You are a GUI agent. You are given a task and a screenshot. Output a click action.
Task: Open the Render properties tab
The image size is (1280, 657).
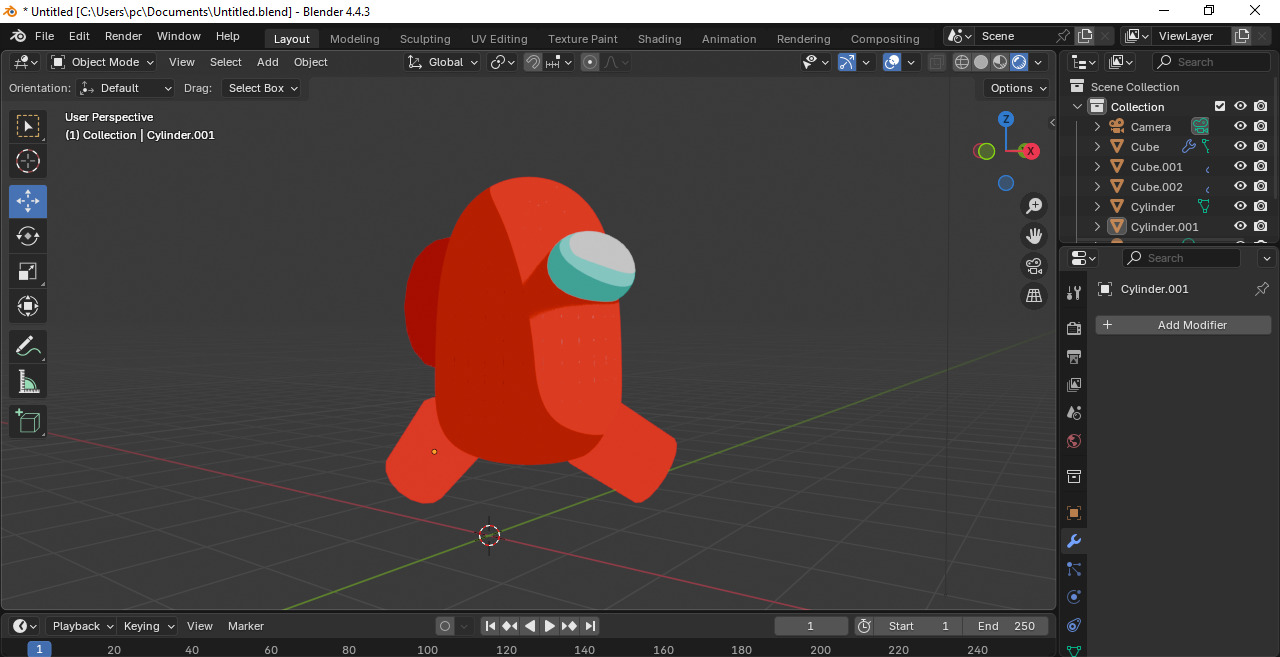[x=1074, y=329]
